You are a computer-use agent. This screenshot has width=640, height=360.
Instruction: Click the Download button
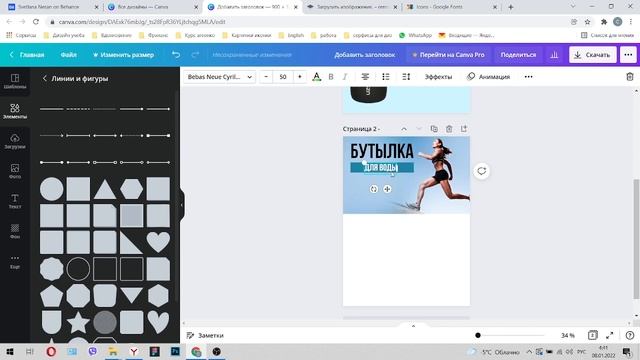(x=593, y=55)
